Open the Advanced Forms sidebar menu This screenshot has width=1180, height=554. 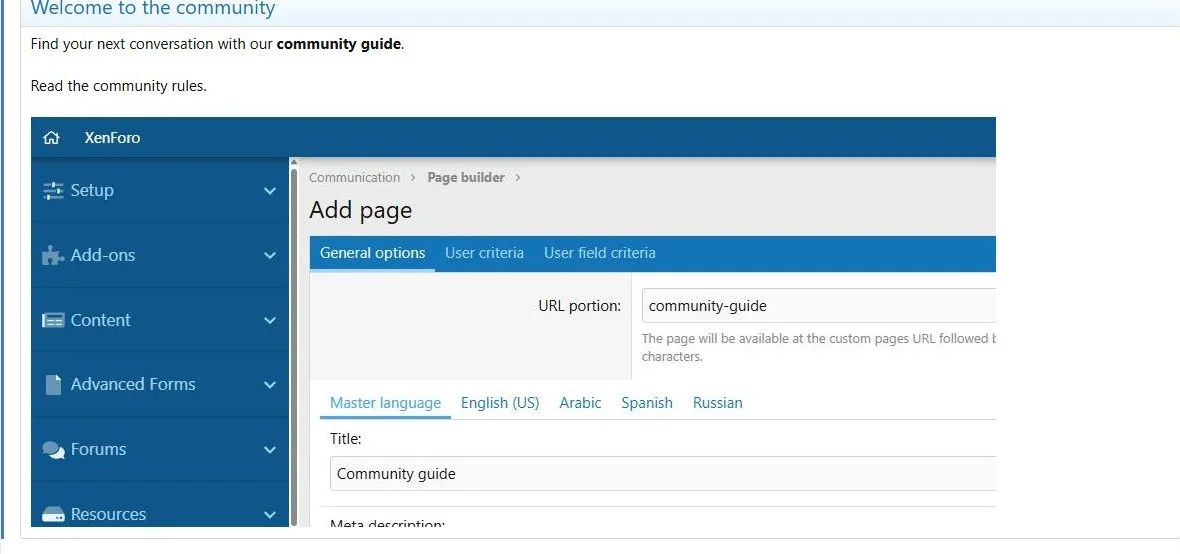pos(160,385)
